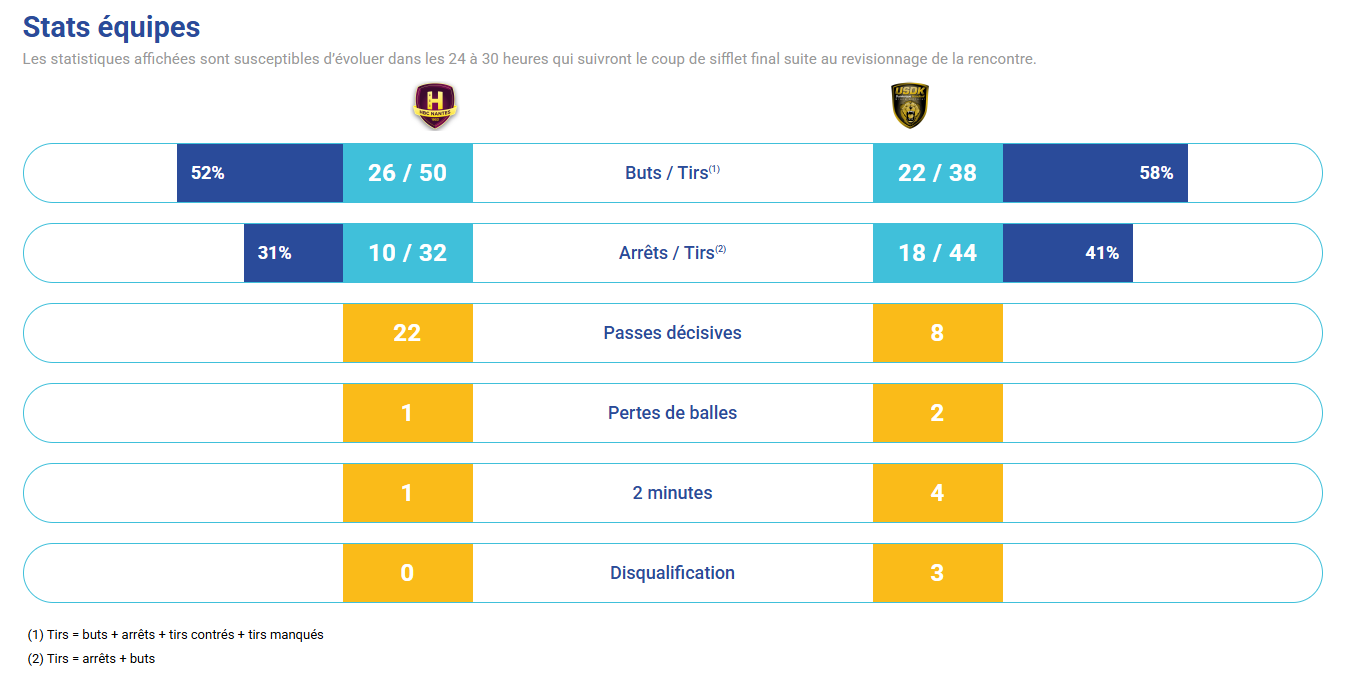The image size is (1362, 680).
Task: Click the Passes décisives row label
Action: click(x=672, y=333)
